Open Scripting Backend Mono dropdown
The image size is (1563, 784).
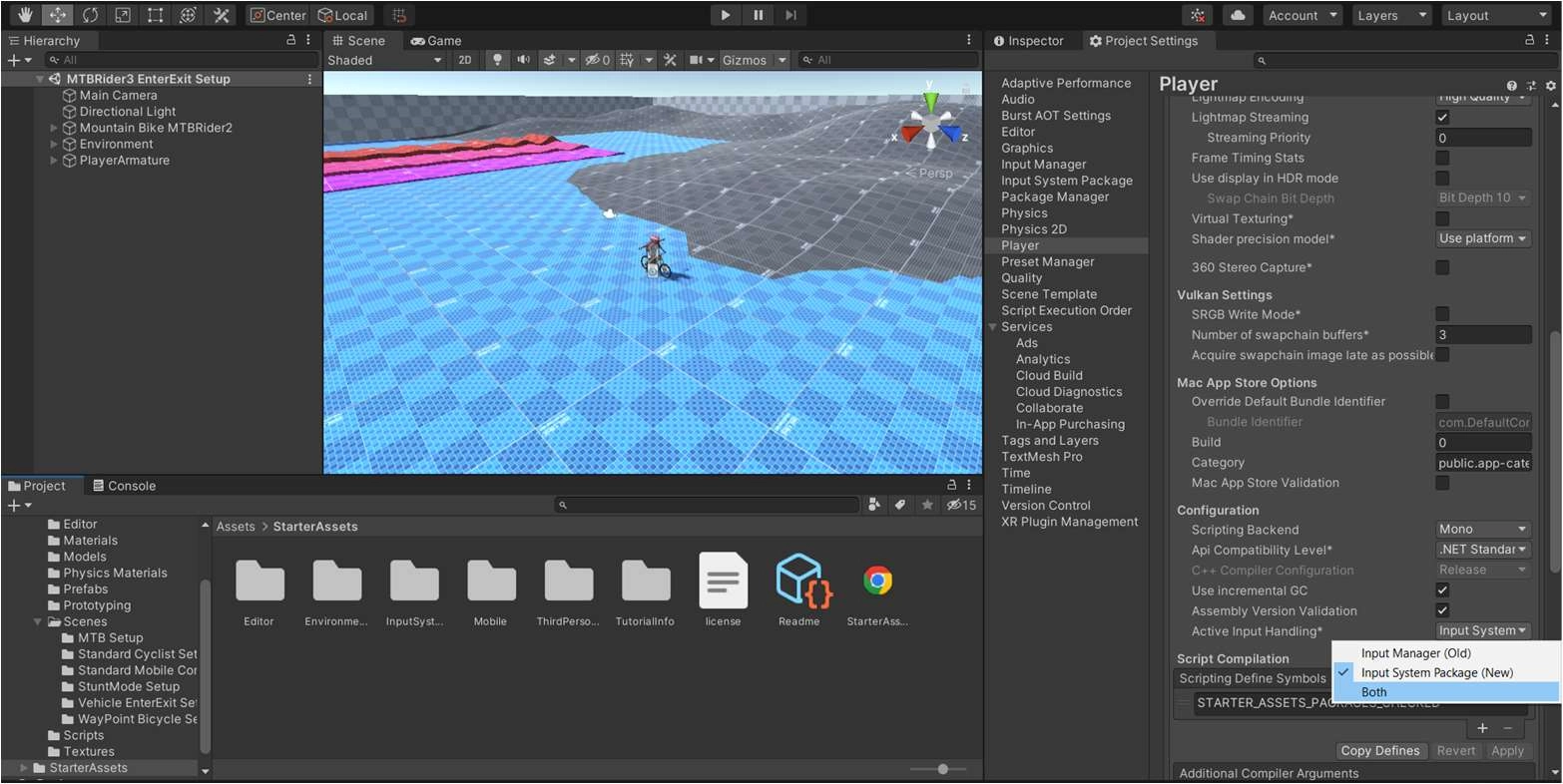[1483, 530]
